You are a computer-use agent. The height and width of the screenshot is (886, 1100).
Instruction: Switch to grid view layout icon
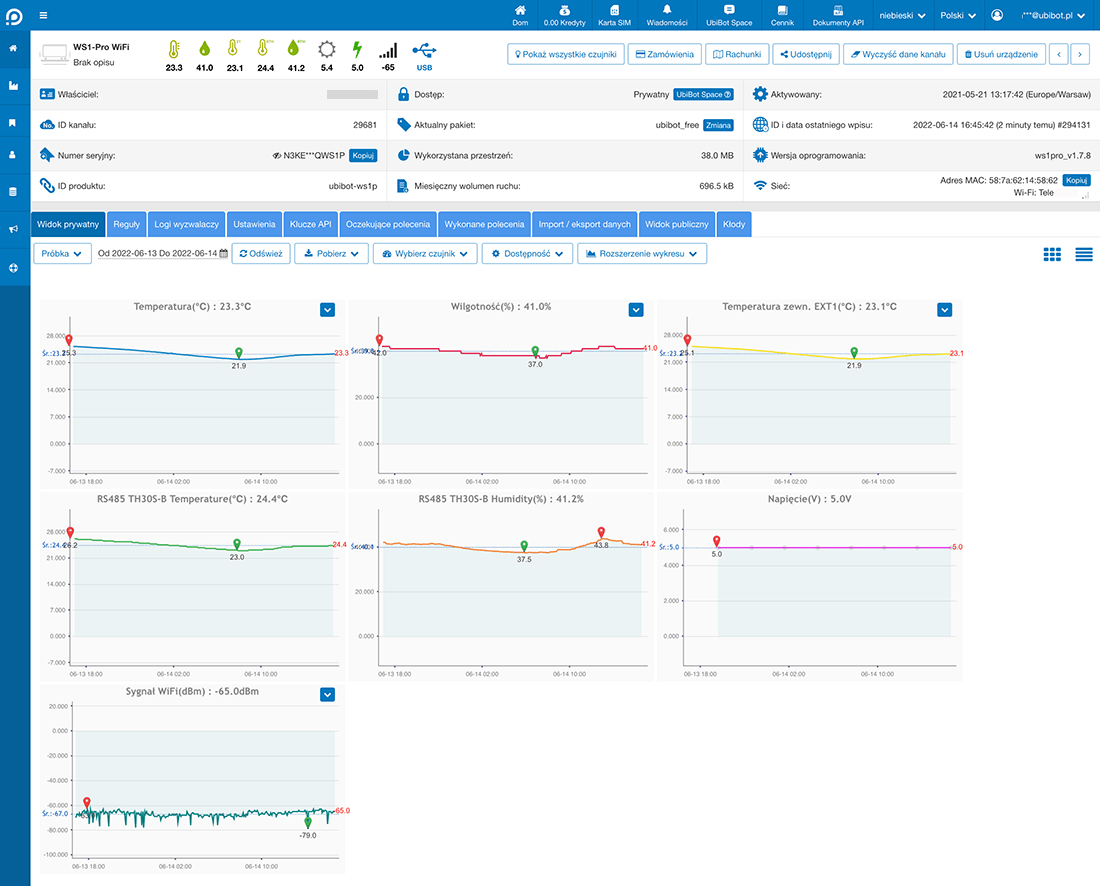click(1052, 254)
